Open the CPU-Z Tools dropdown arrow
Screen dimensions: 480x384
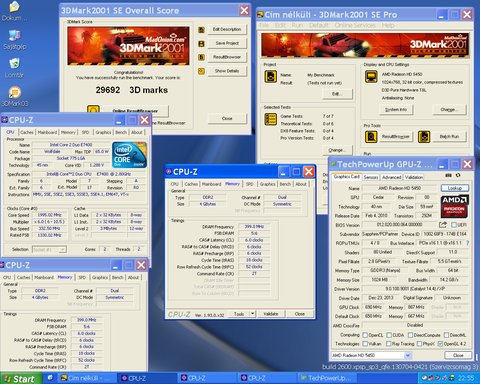tap(252, 314)
